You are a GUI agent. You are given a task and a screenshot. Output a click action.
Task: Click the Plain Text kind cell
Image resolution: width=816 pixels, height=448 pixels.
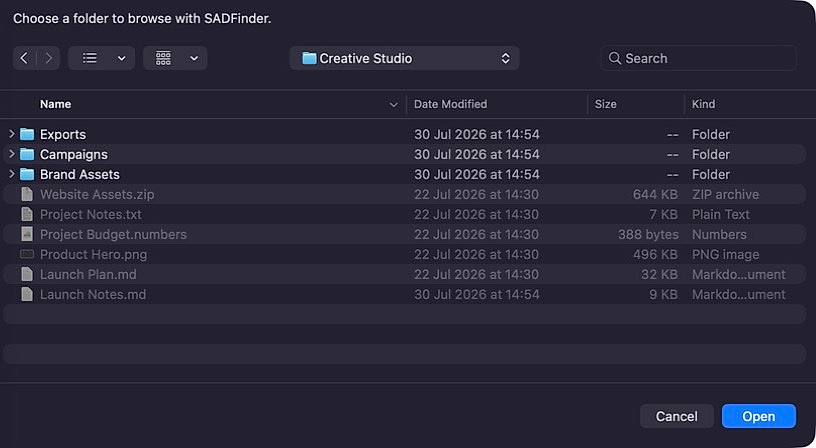pyautogui.click(x=721, y=214)
